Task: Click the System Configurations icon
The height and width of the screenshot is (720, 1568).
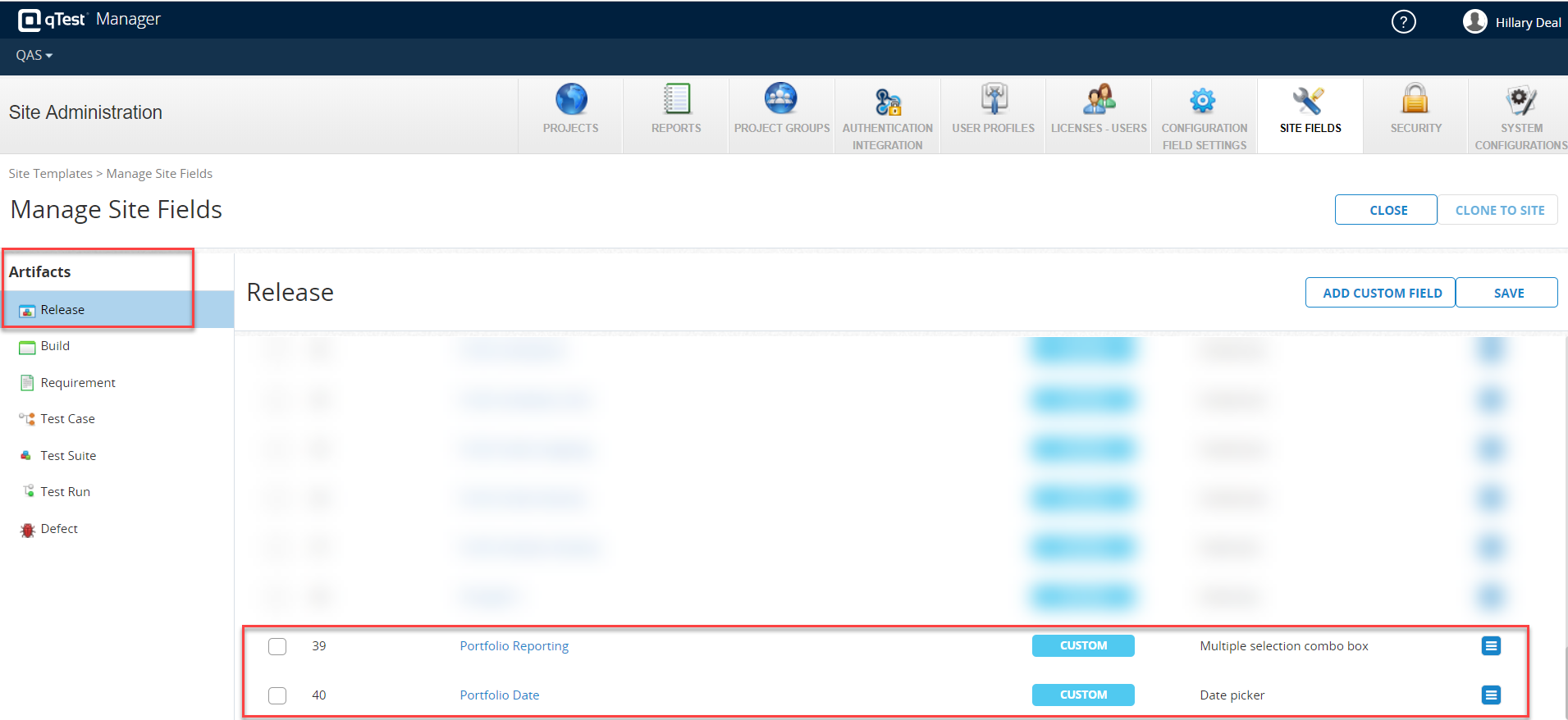Action: (1520, 100)
